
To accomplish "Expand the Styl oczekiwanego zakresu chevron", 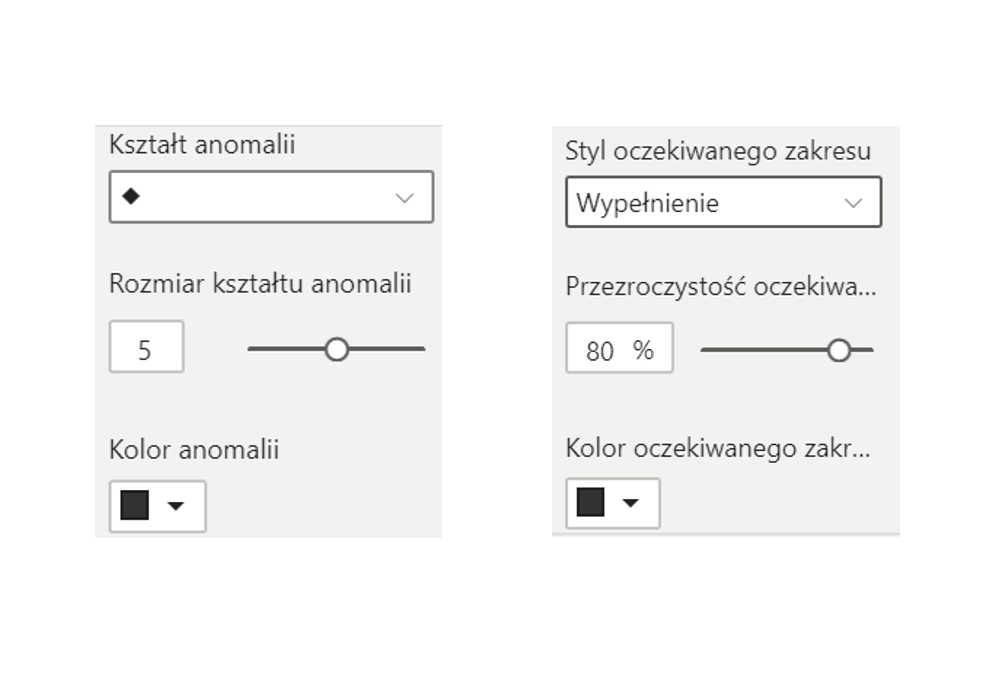I will pyautogui.click(x=853, y=203).
